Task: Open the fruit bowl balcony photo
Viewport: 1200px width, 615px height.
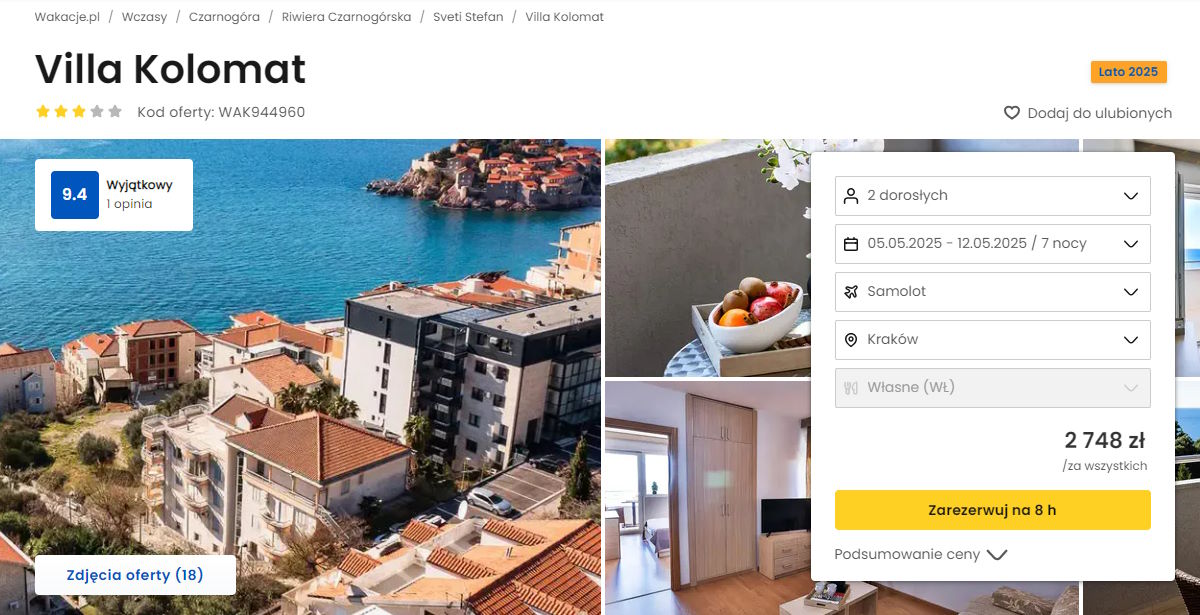Action: pos(708,258)
